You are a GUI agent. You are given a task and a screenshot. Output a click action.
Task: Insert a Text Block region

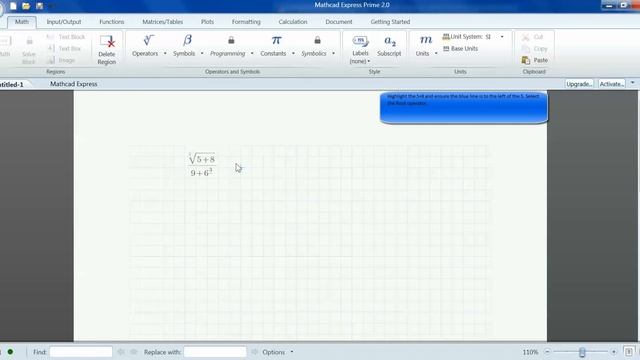pyautogui.click(x=66, y=37)
